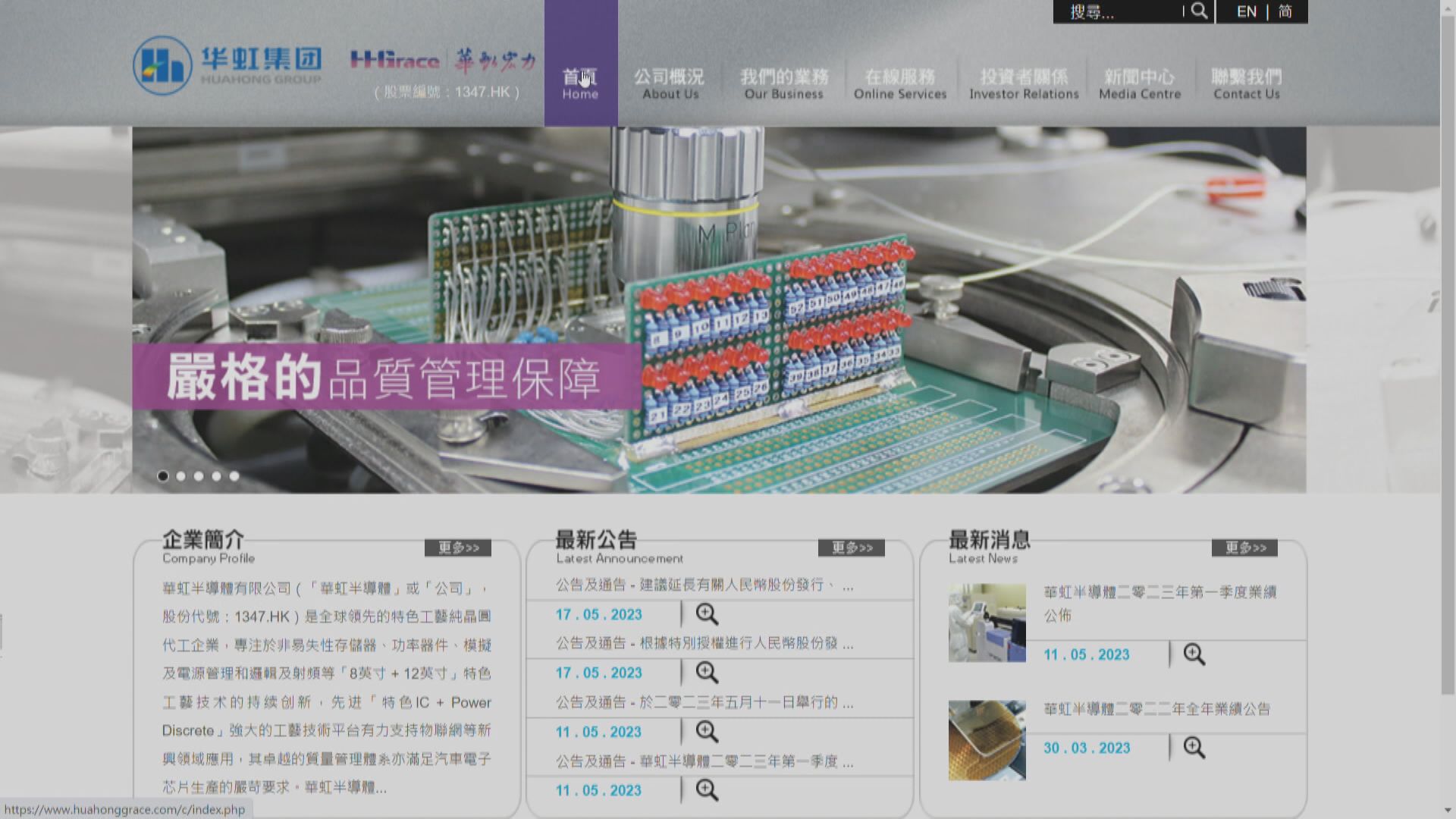Click 更多>> next to Company Profile

click(x=458, y=547)
